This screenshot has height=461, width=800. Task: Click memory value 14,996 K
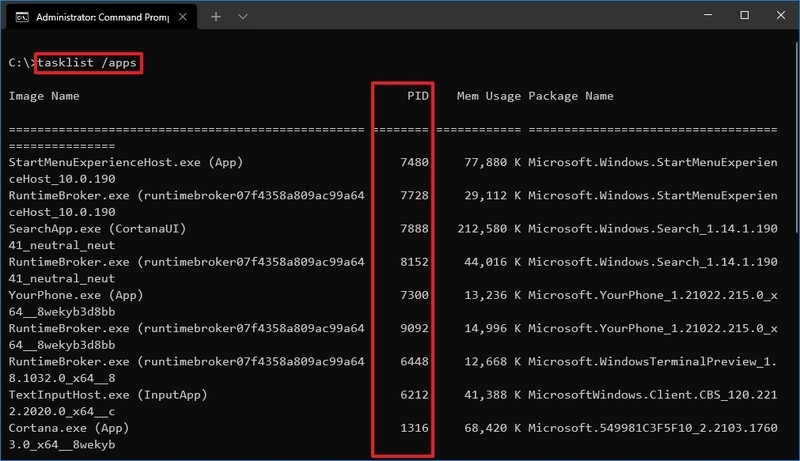click(493, 328)
